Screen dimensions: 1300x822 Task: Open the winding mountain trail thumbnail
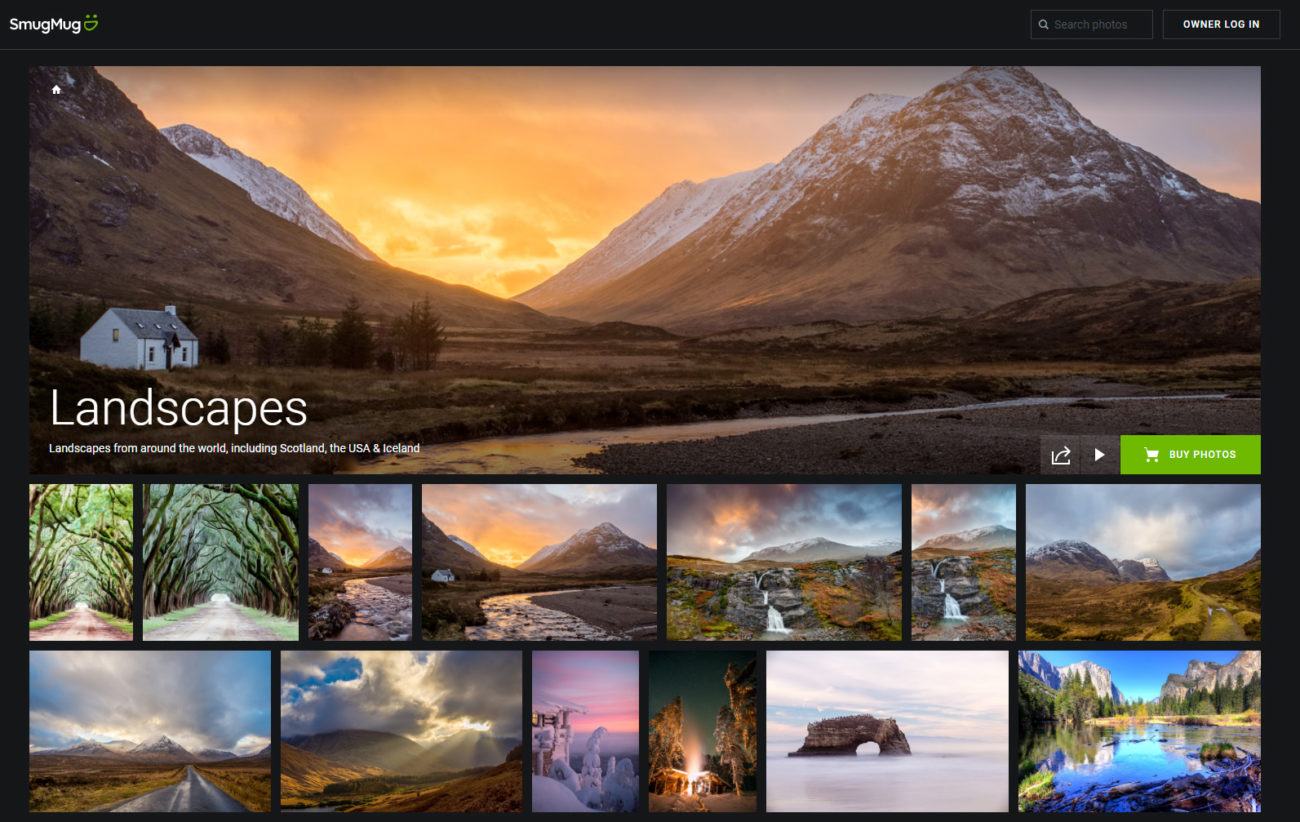coord(1142,561)
